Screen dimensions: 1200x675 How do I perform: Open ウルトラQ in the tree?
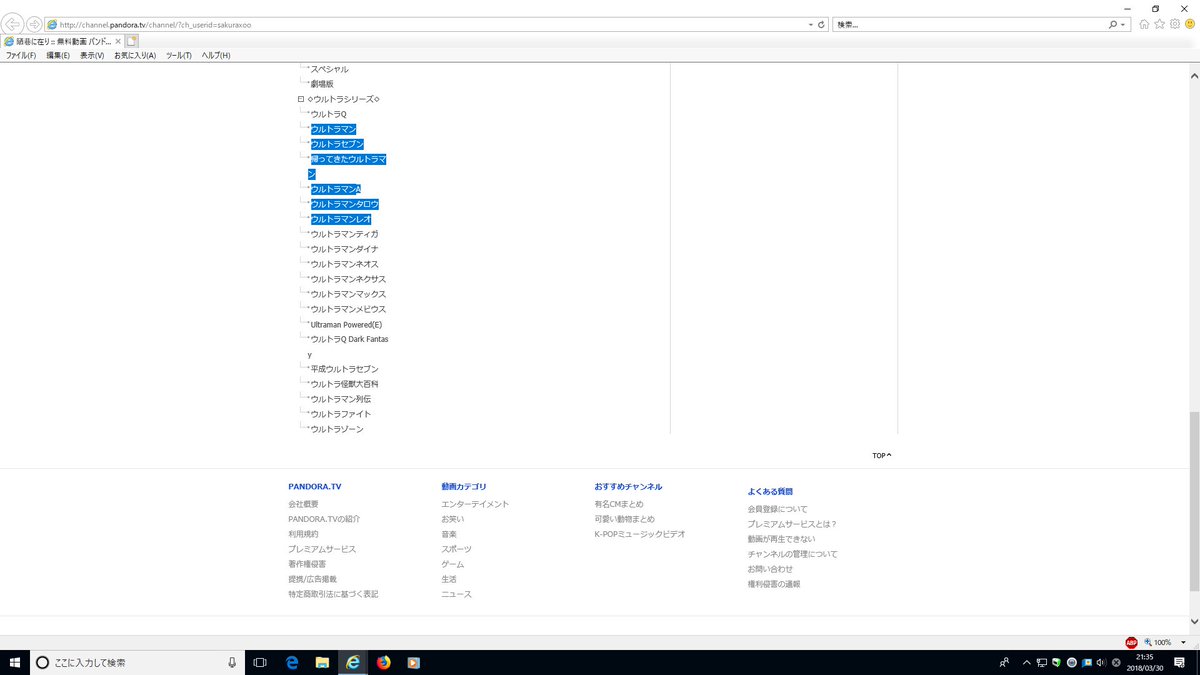click(328, 114)
